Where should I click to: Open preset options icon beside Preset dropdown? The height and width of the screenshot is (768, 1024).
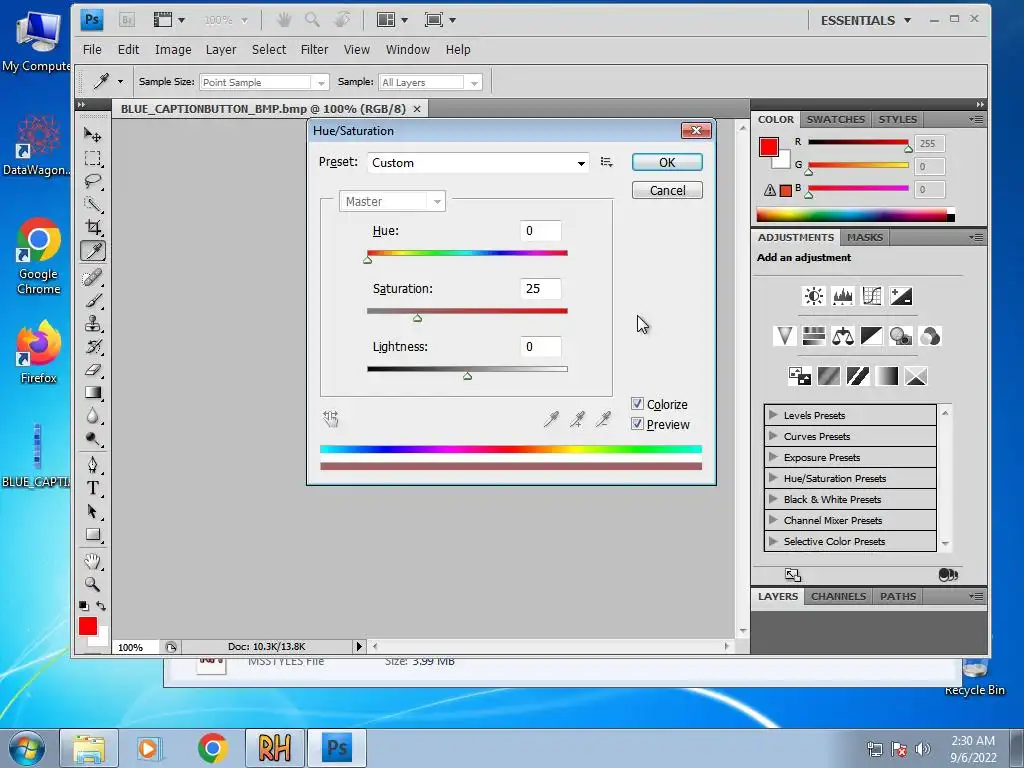click(607, 162)
